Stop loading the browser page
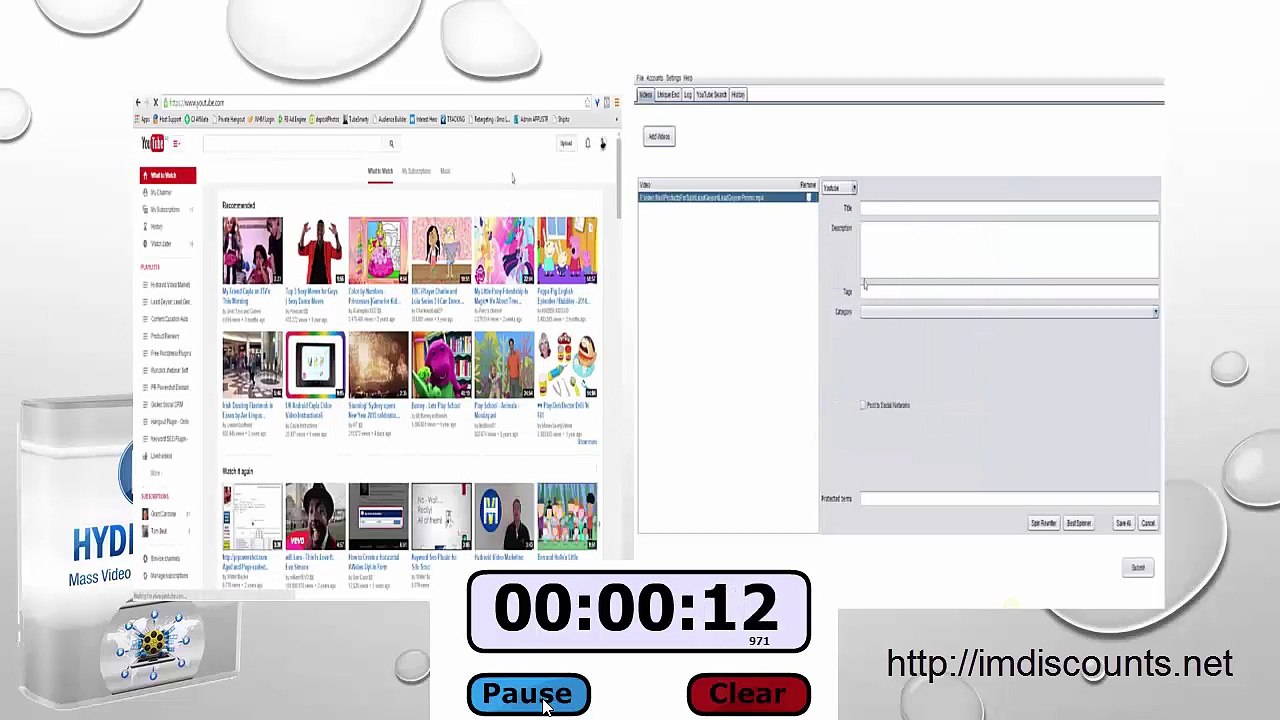Screen dimensions: 1280x720 [x=155, y=103]
